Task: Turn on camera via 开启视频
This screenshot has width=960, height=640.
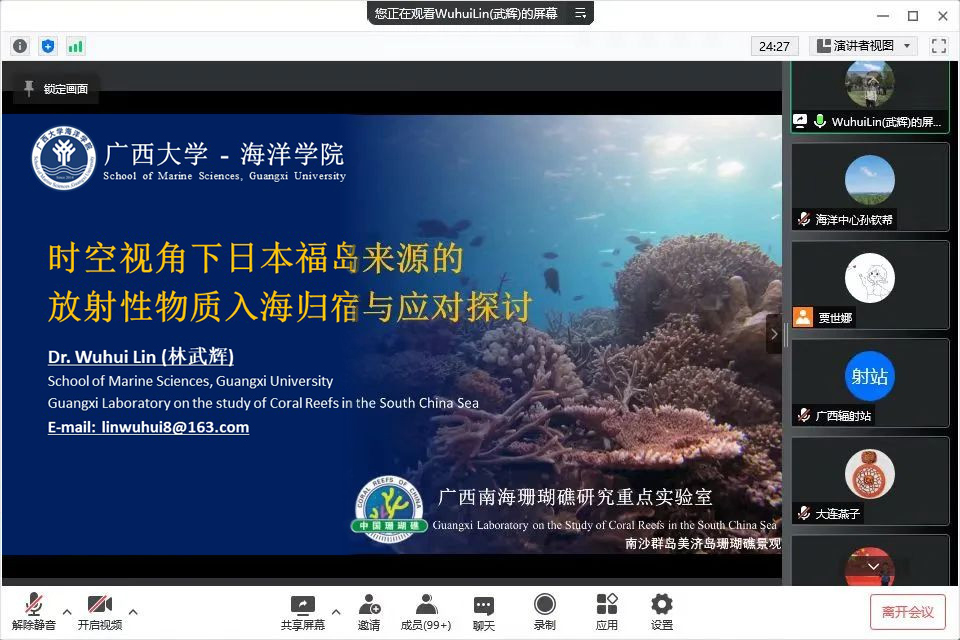Action: 100,611
